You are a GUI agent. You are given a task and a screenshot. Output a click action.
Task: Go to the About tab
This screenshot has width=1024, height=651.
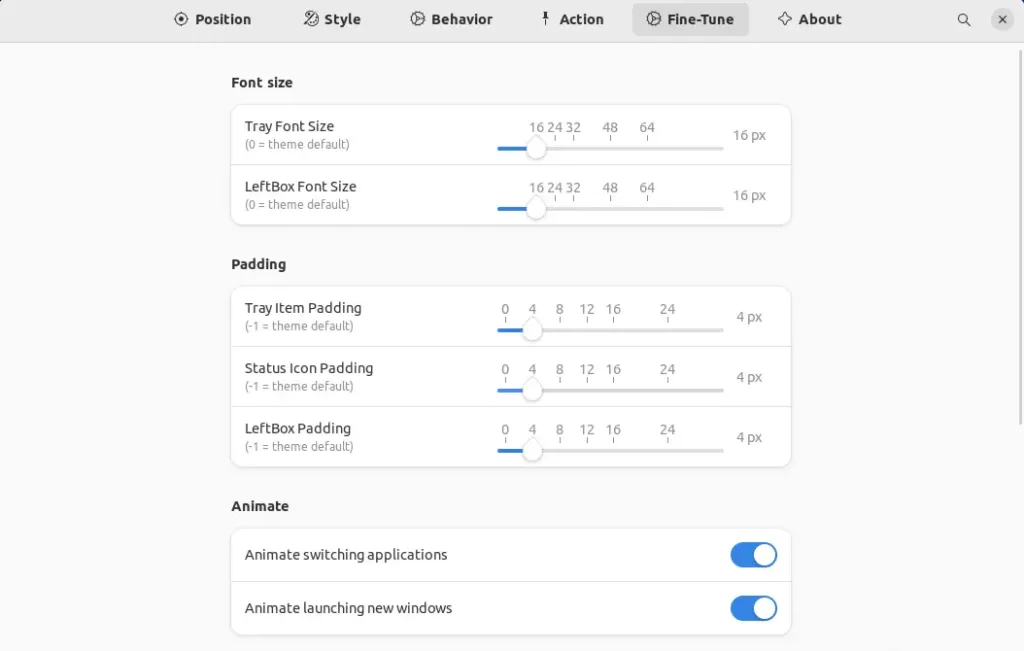pyautogui.click(x=809, y=19)
